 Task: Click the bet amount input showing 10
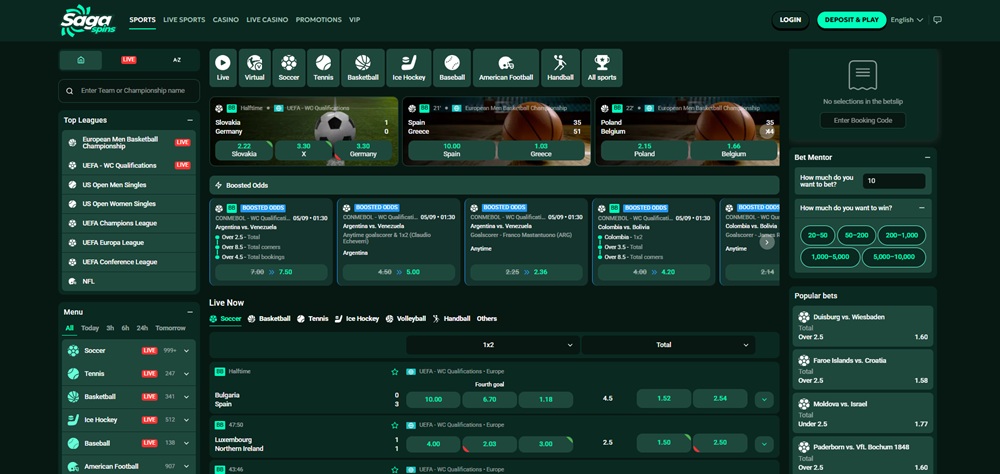point(894,181)
